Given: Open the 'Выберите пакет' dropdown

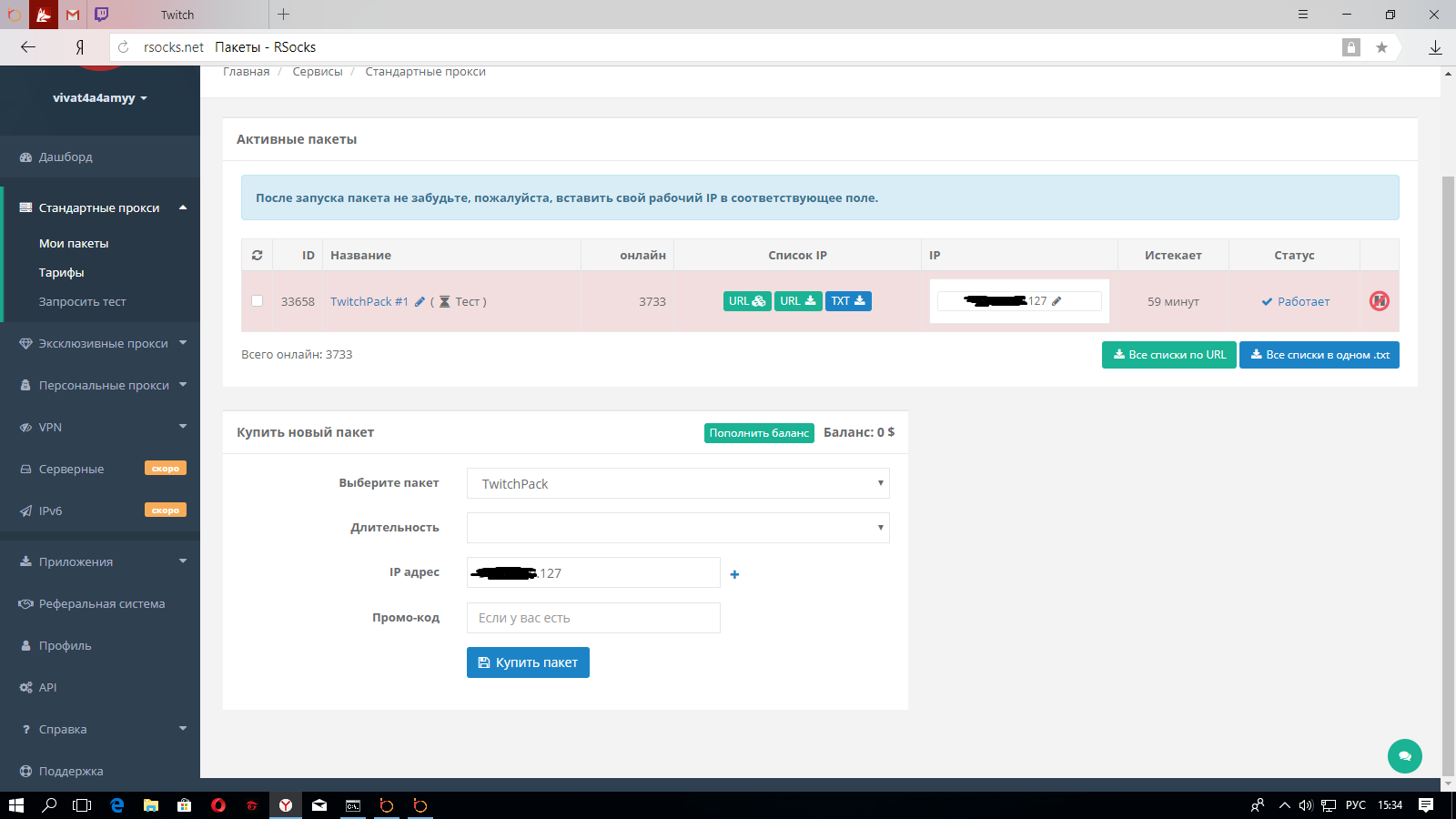Looking at the screenshot, I should pos(678,483).
